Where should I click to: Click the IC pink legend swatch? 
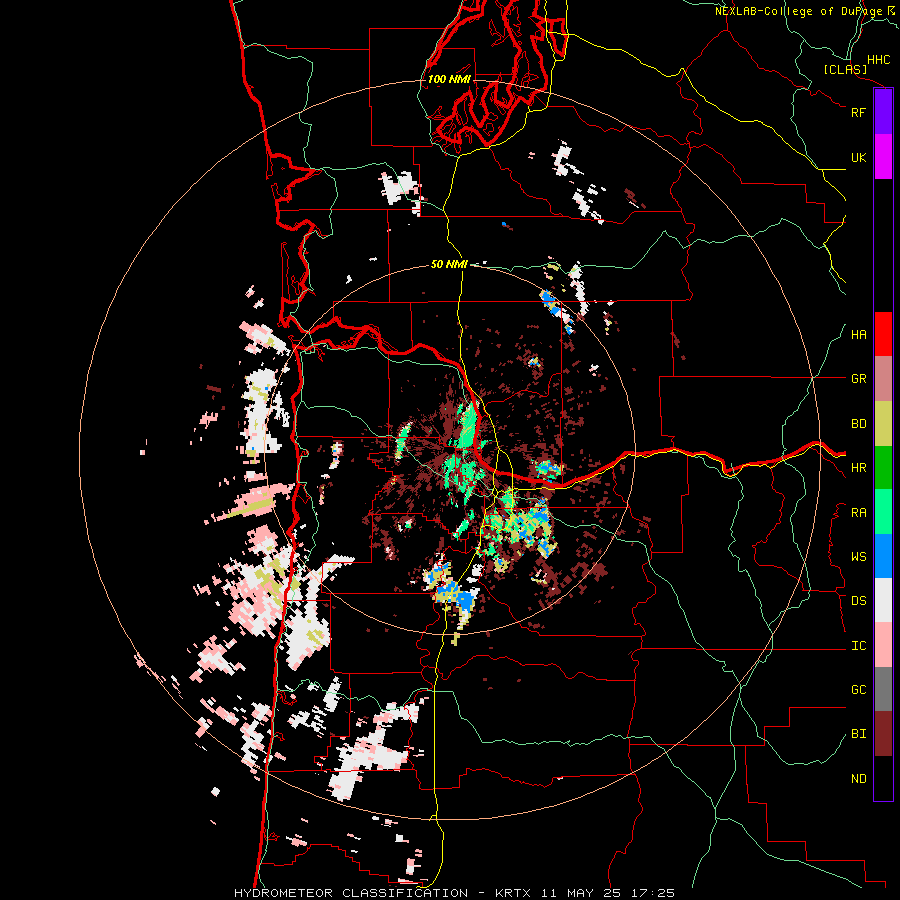[883, 645]
